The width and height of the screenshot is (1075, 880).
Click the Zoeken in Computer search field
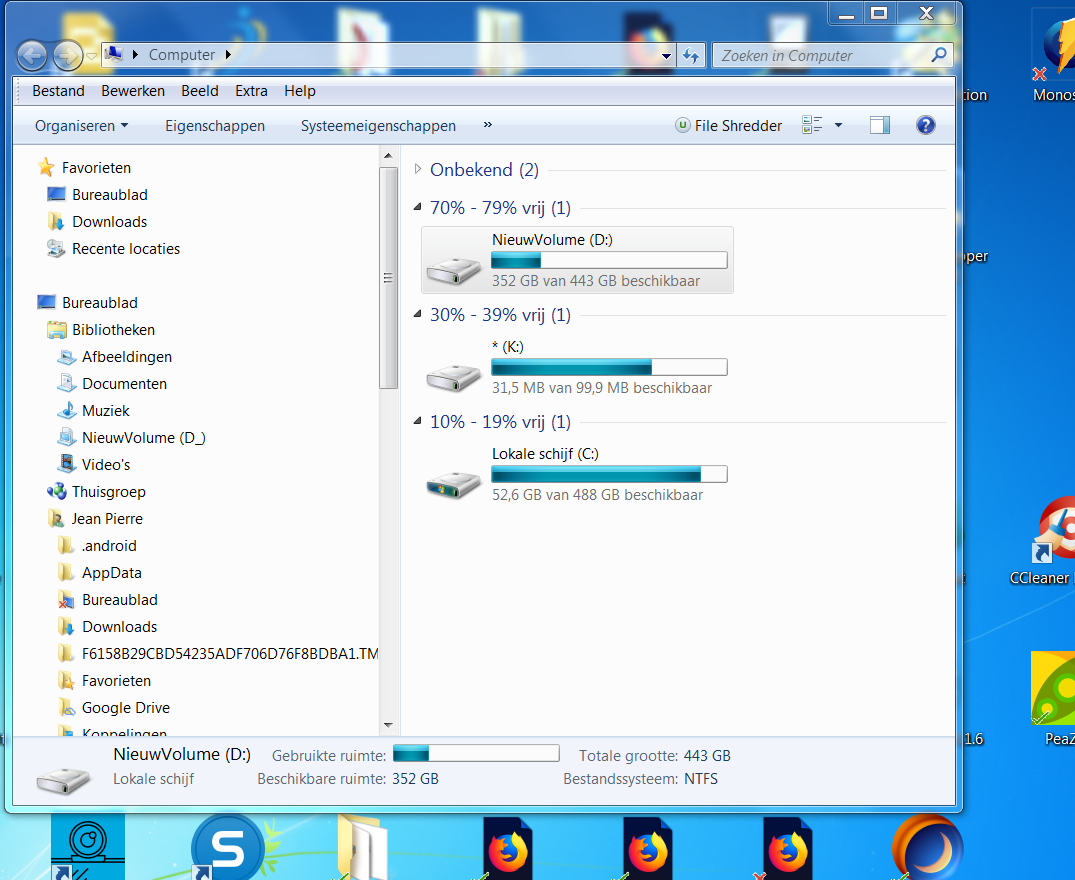coord(823,56)
